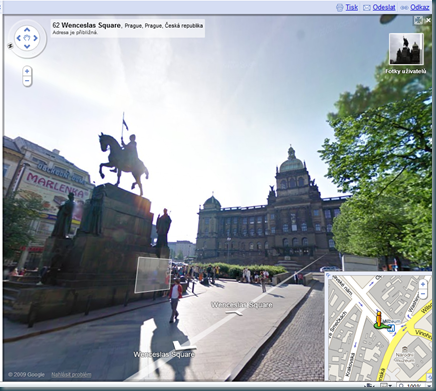Pan the Street View down with the down arrow
This screenshot has width=436, height=391.
pyautogui.click(x=27, y=46)
